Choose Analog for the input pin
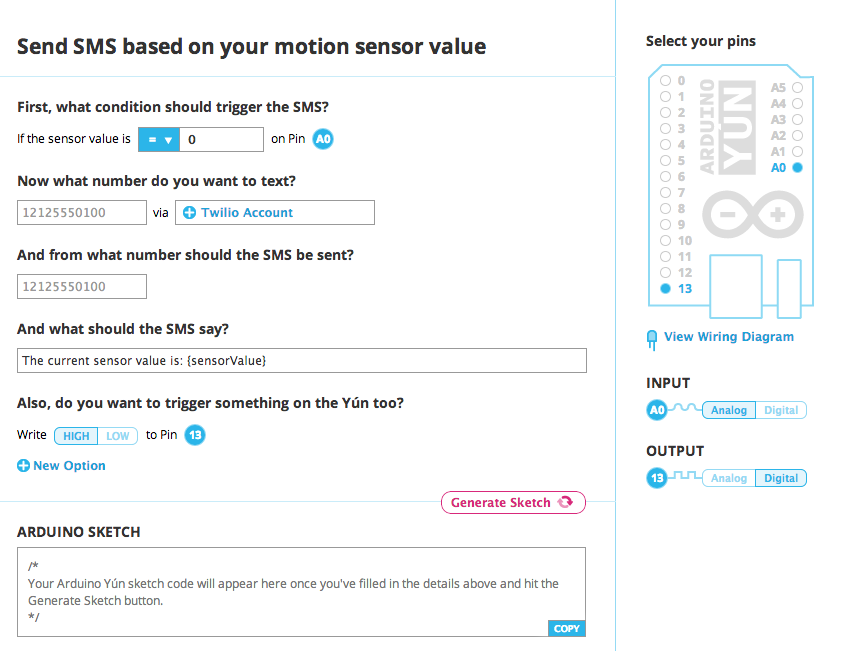Screen dimensions: 855x651 coord(728,410)
